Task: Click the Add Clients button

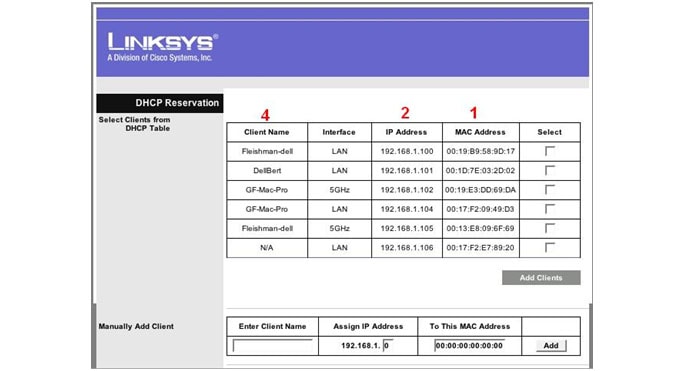Action: (541, 278)
